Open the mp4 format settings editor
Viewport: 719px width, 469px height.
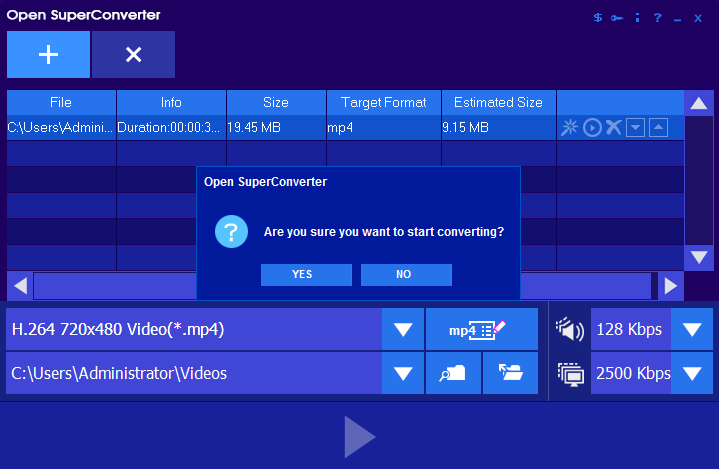[x=481, y=329]
